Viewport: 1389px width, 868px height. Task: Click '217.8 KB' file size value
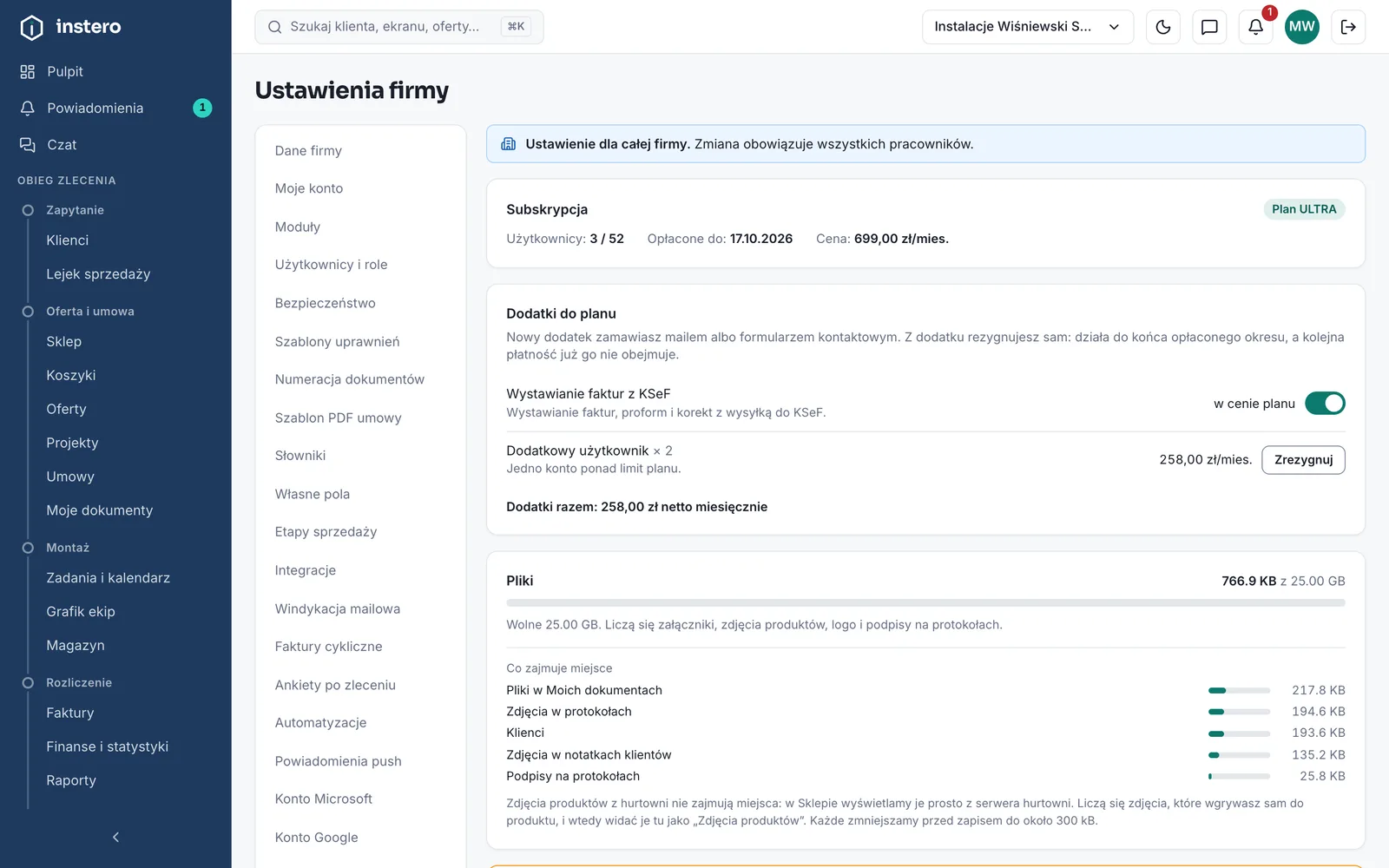tap(1318, 690)
